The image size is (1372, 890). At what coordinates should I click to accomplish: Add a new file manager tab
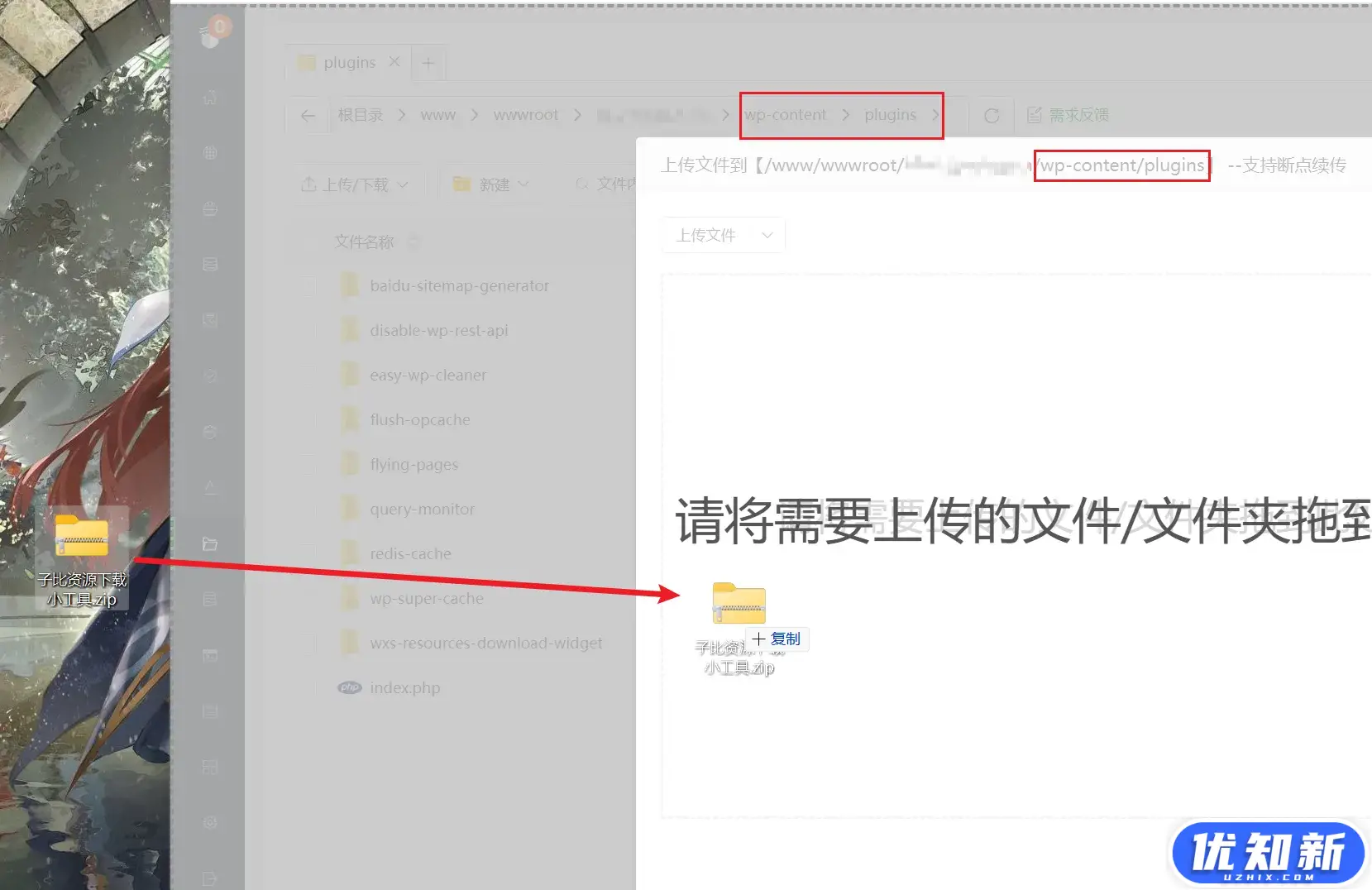click(x=428, y=63)
